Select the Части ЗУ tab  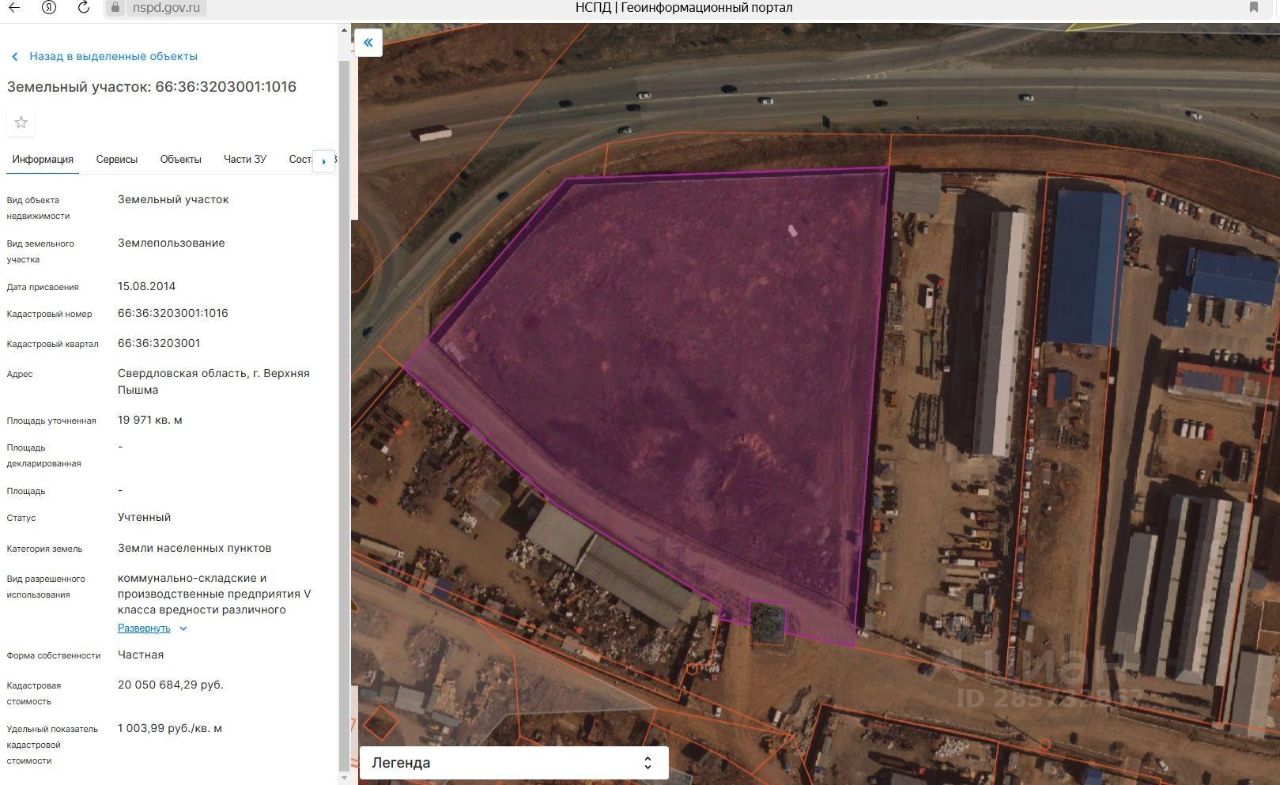245,160
